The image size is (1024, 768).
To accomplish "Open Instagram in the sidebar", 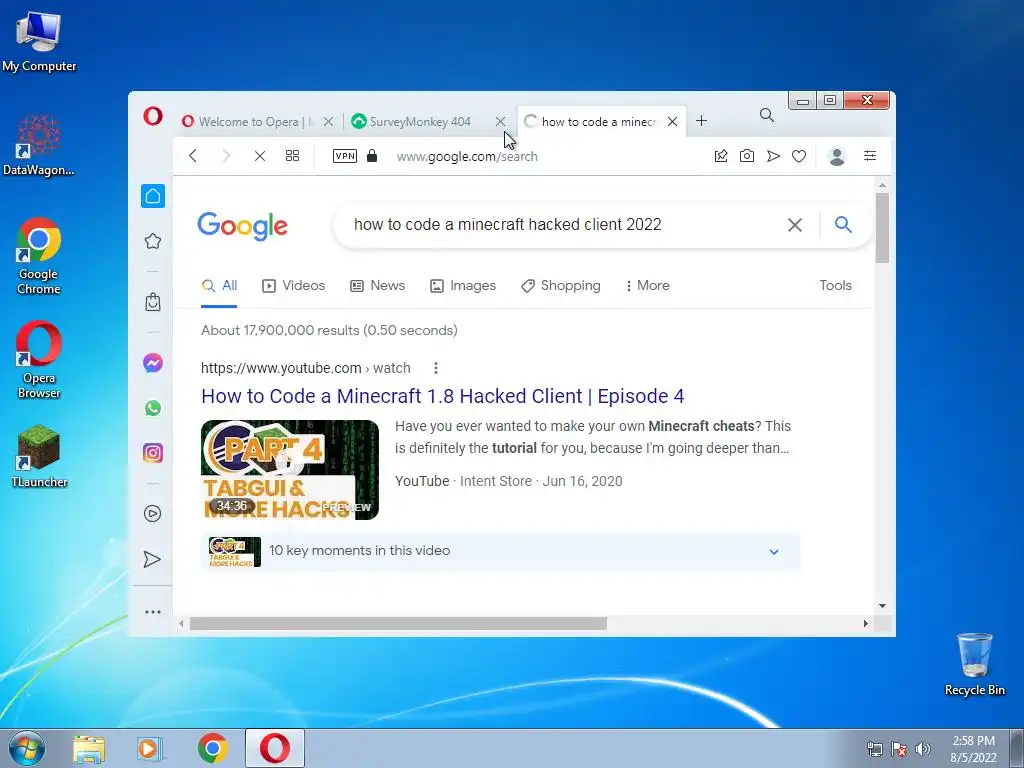I will [x=153, y=453].
